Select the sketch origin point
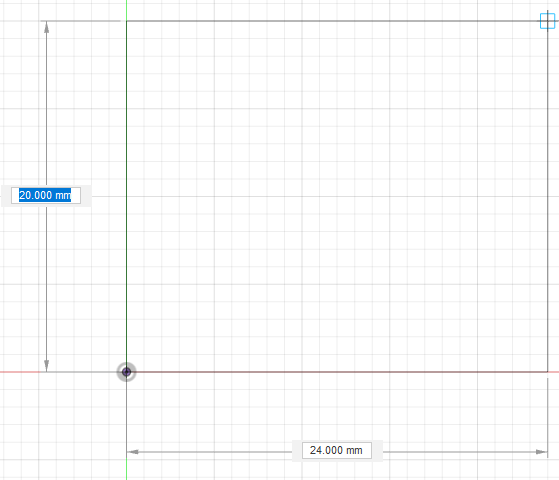The height and width of the screenshot is (480, 559). point(127,372)
